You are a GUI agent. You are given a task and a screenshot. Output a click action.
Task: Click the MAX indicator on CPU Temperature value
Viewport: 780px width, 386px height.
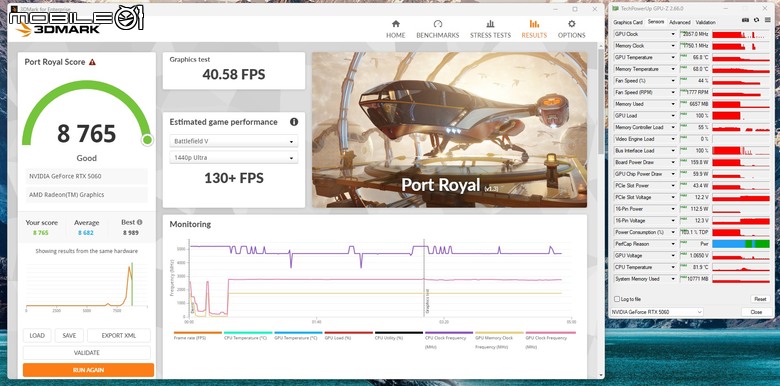pyautogui.click(x=682, y=266)
